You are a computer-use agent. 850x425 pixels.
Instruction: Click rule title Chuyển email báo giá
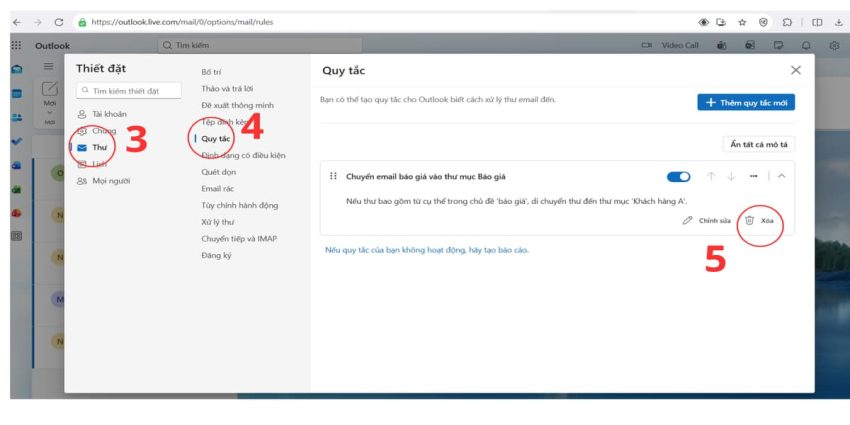pyautogui.click(x=426, y=177)
